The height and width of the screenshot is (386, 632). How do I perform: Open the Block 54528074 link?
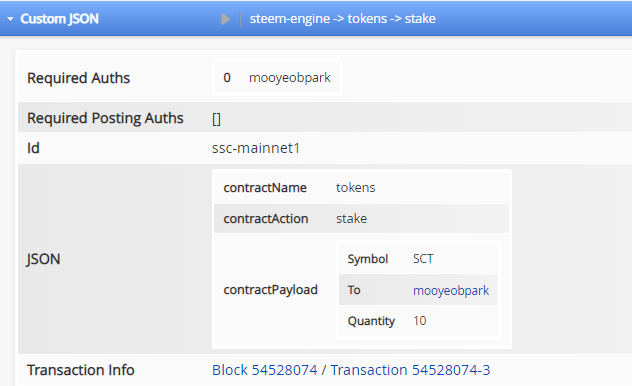pyautogui.click(x=264, y=370)
